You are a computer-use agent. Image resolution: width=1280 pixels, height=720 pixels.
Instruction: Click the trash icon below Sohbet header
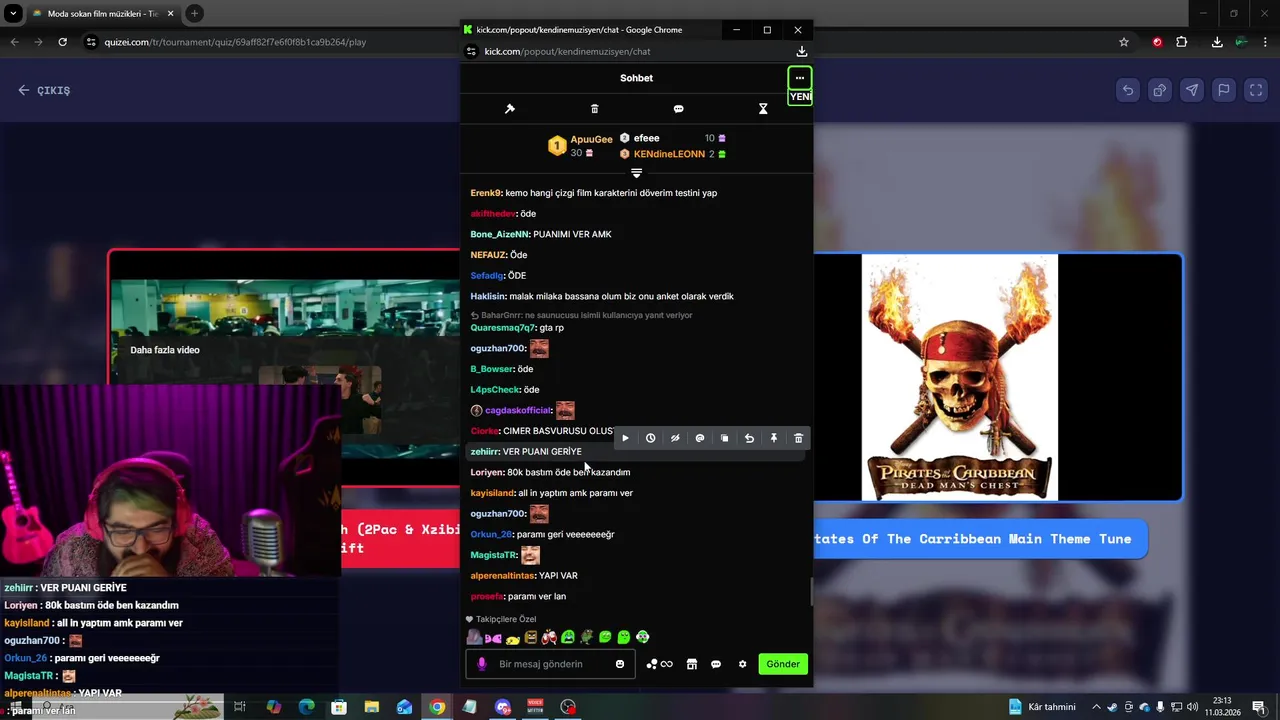pos(594,109)
